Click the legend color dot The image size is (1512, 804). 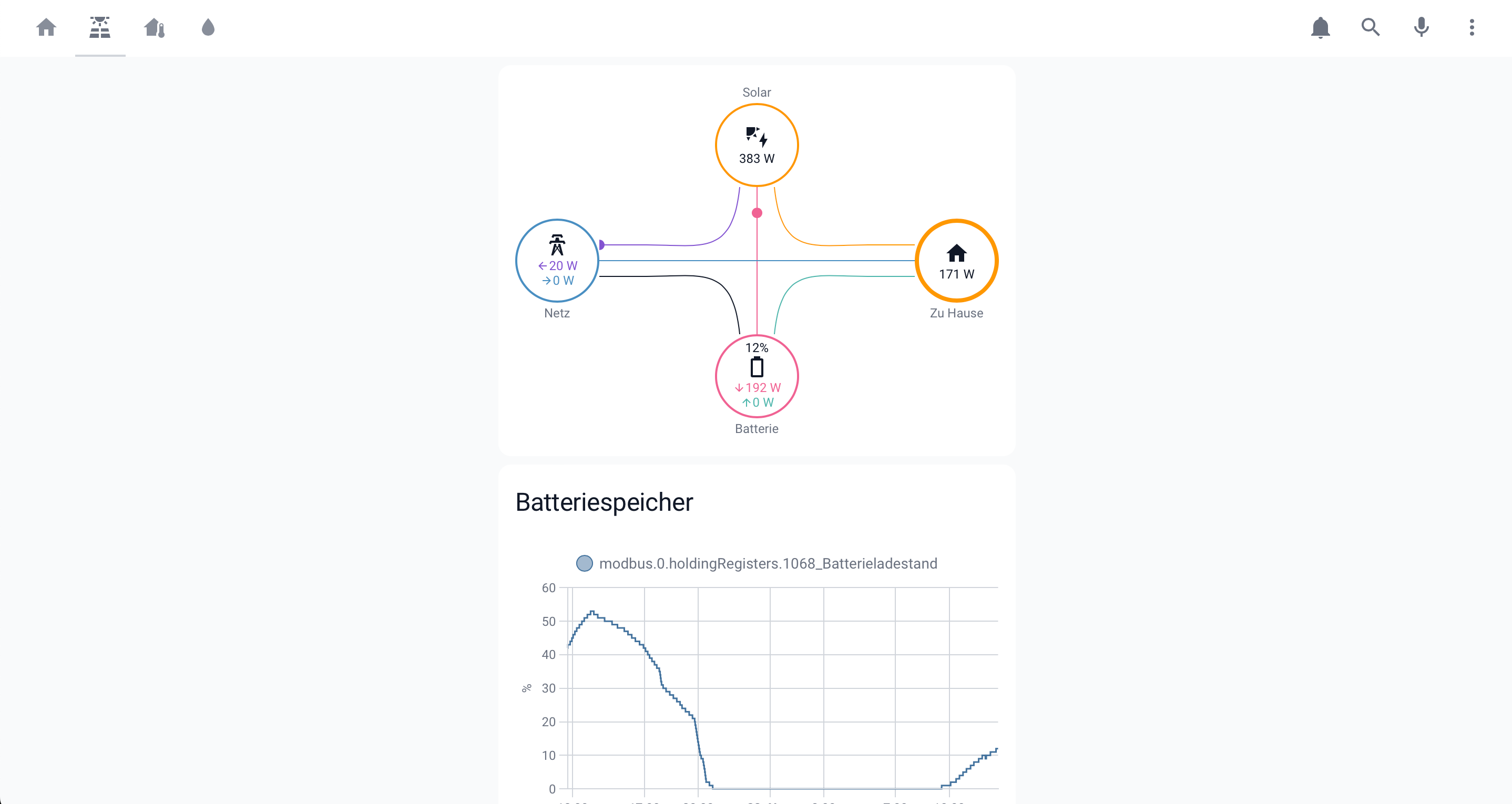point(584,563)
